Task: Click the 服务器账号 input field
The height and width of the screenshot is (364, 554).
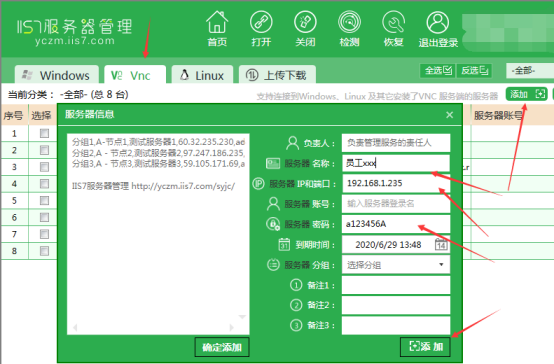Action: point(396,204)
